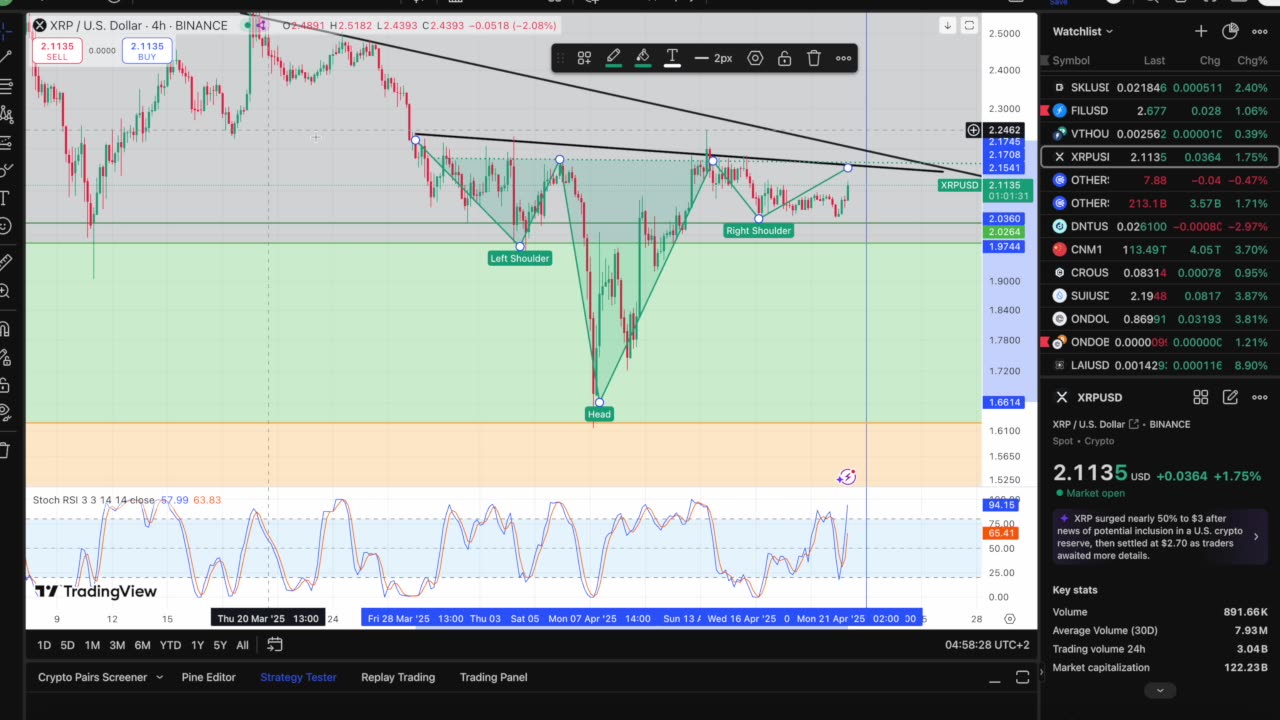Select SUIUSD in the watchlist

click(1160, 296)
